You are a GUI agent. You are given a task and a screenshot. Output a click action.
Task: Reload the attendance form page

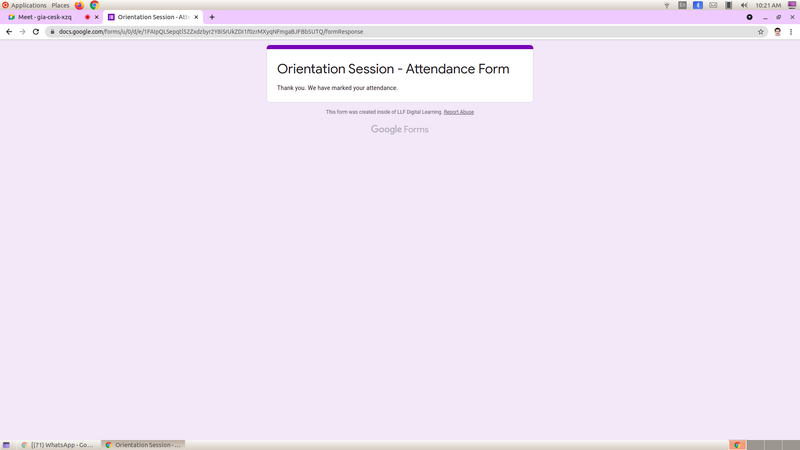36,32
